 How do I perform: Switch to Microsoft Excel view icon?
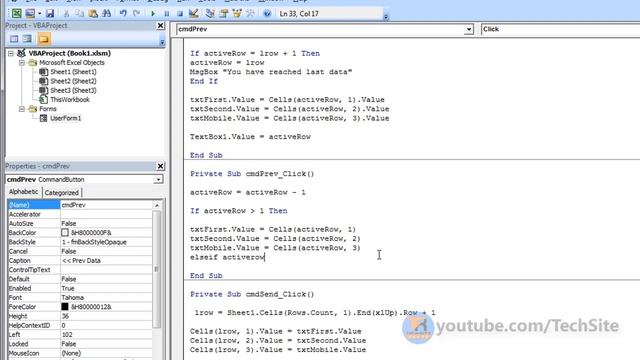16,13
